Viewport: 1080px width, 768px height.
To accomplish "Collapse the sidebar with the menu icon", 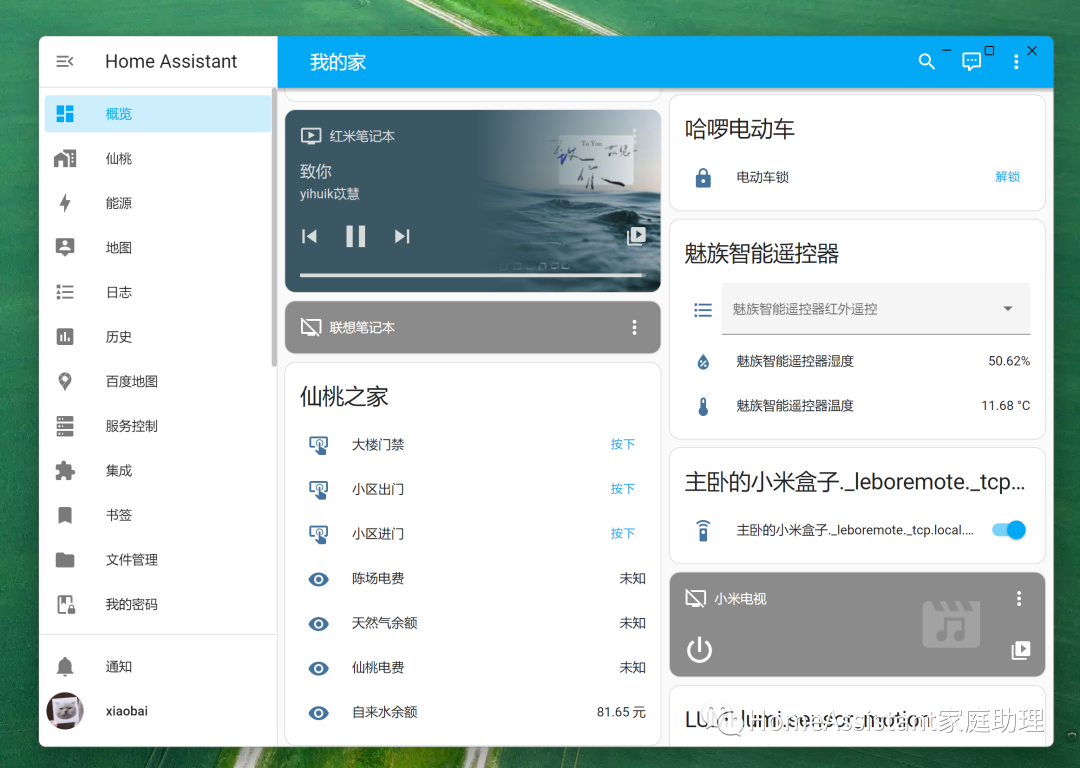I will (x=65, y=61).
